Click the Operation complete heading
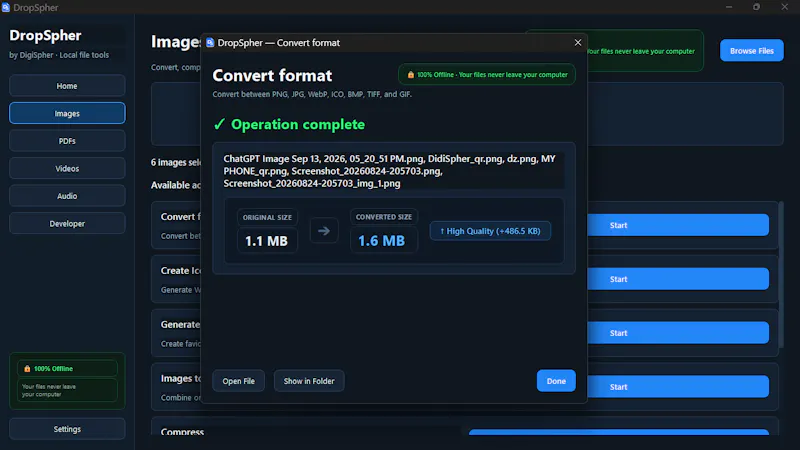The height and width of the screenshot is (450, 800). [x=298, y=124]
